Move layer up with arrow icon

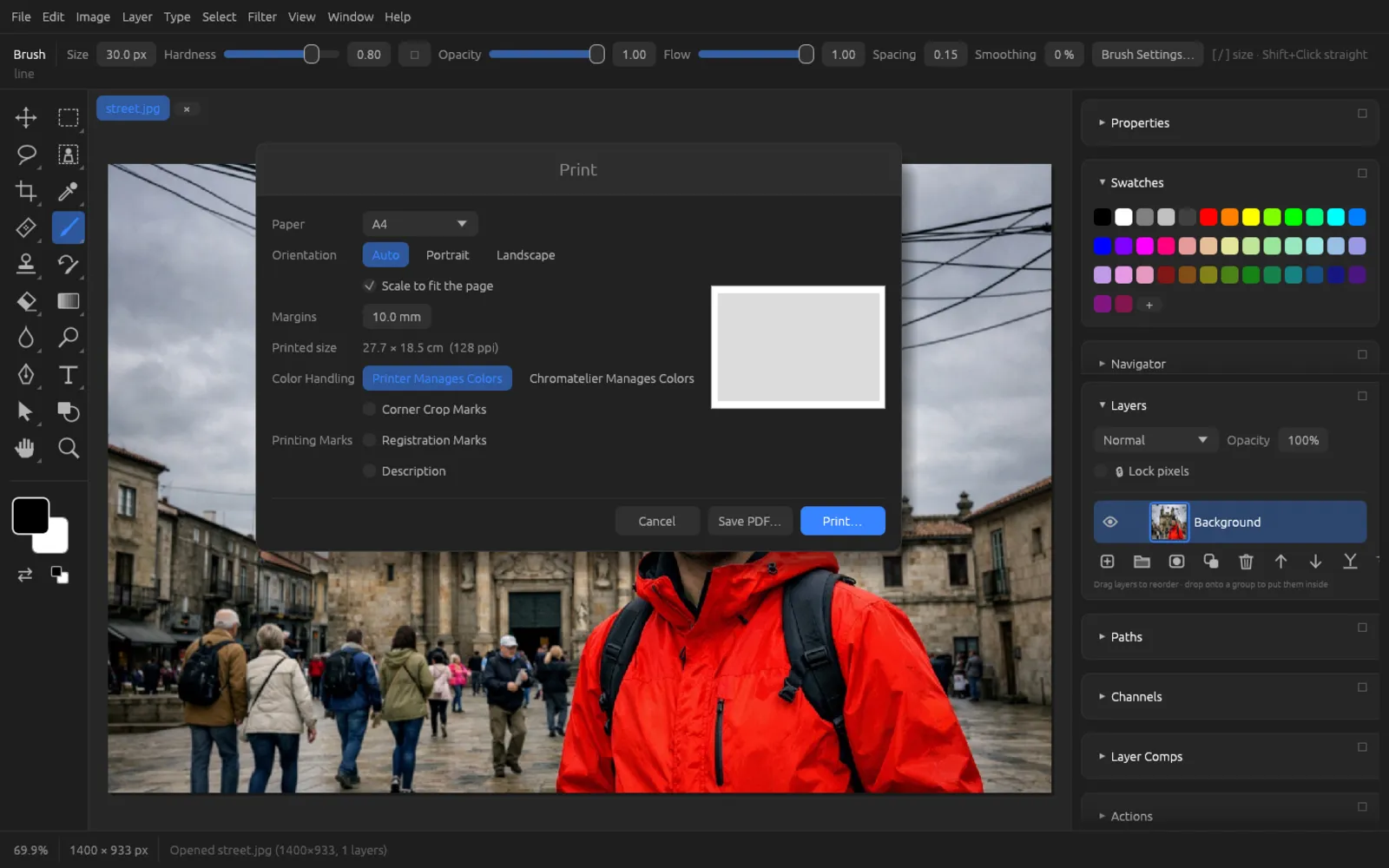coord(1280,562)
